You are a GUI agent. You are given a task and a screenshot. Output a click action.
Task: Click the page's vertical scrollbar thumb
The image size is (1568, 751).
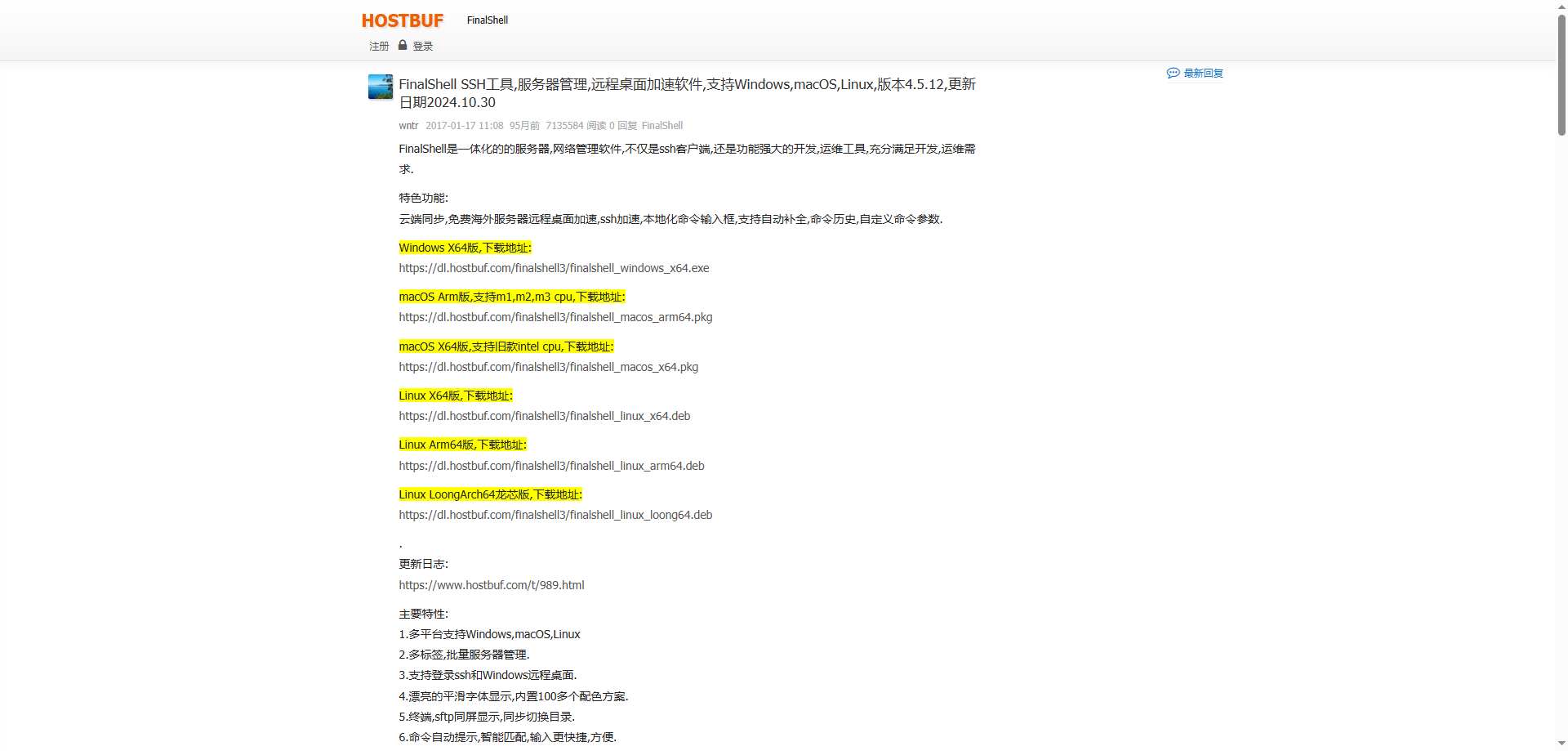pos(1561,74)
